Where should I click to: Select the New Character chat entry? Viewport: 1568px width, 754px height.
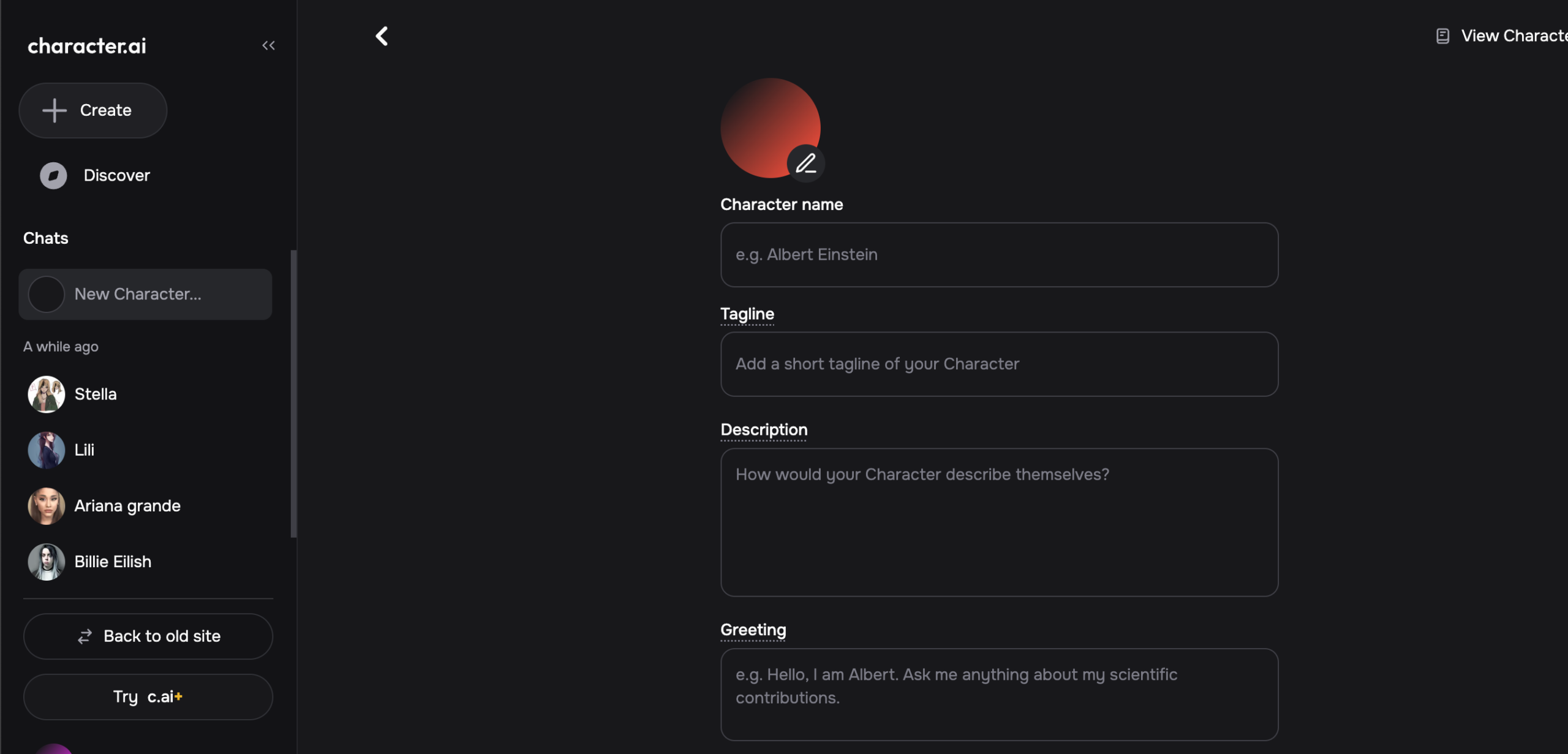click(145, 294)
